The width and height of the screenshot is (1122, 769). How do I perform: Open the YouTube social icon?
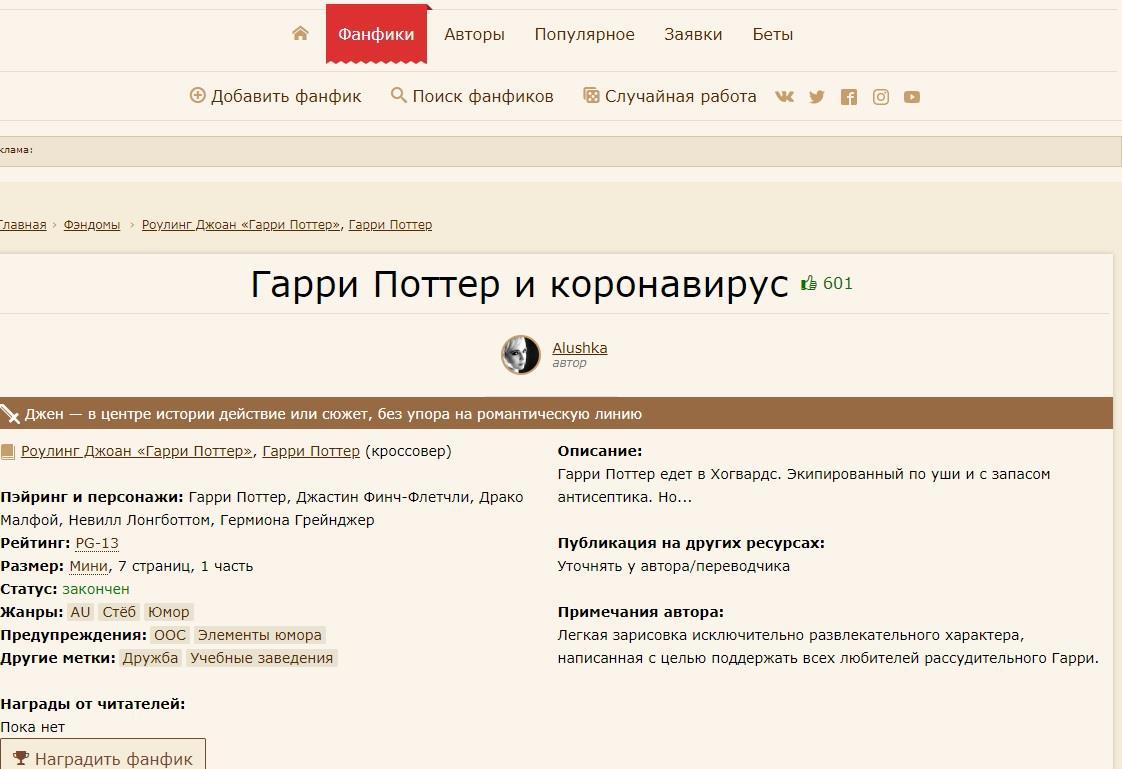(912, 97)
